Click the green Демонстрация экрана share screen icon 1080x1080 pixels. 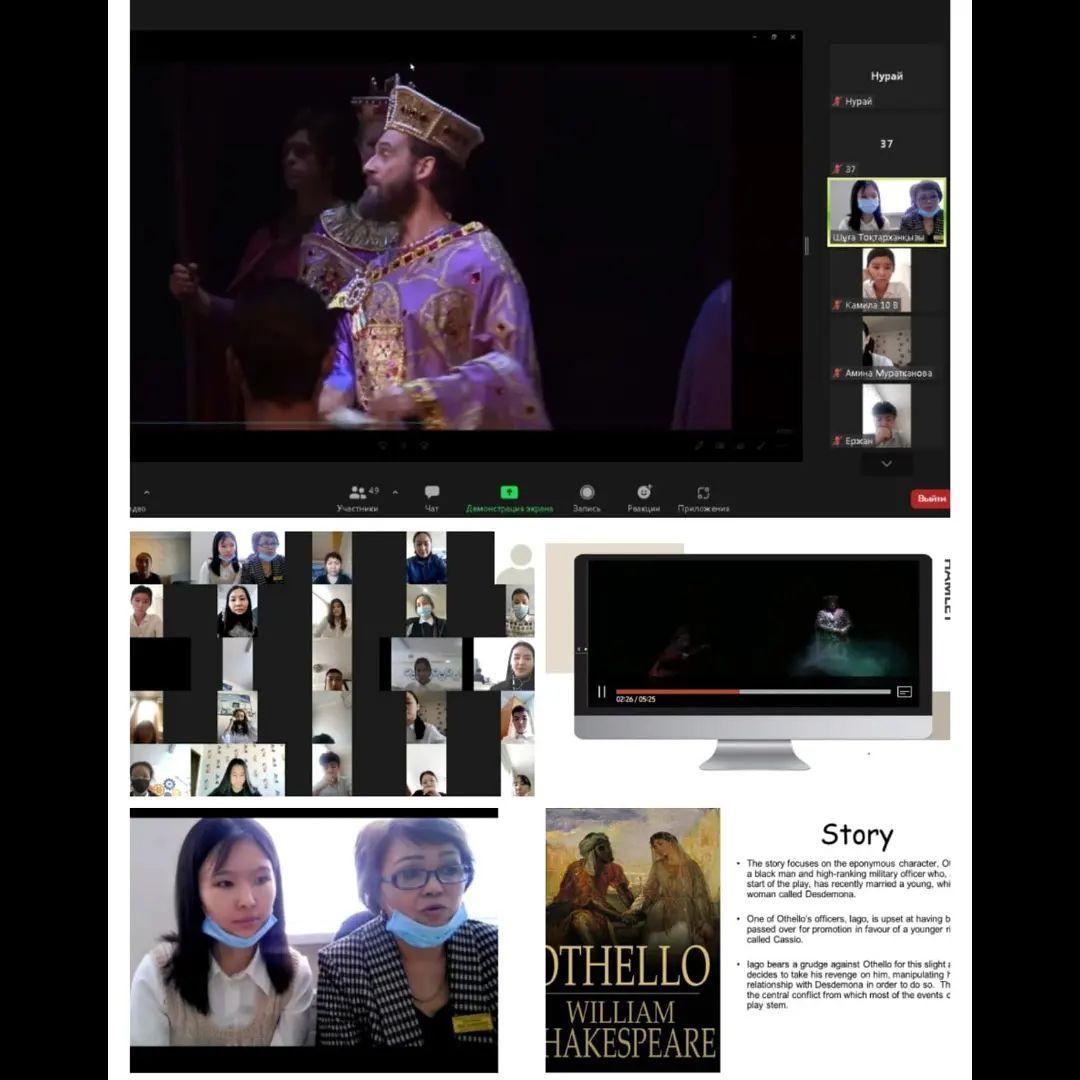point(509,492)
